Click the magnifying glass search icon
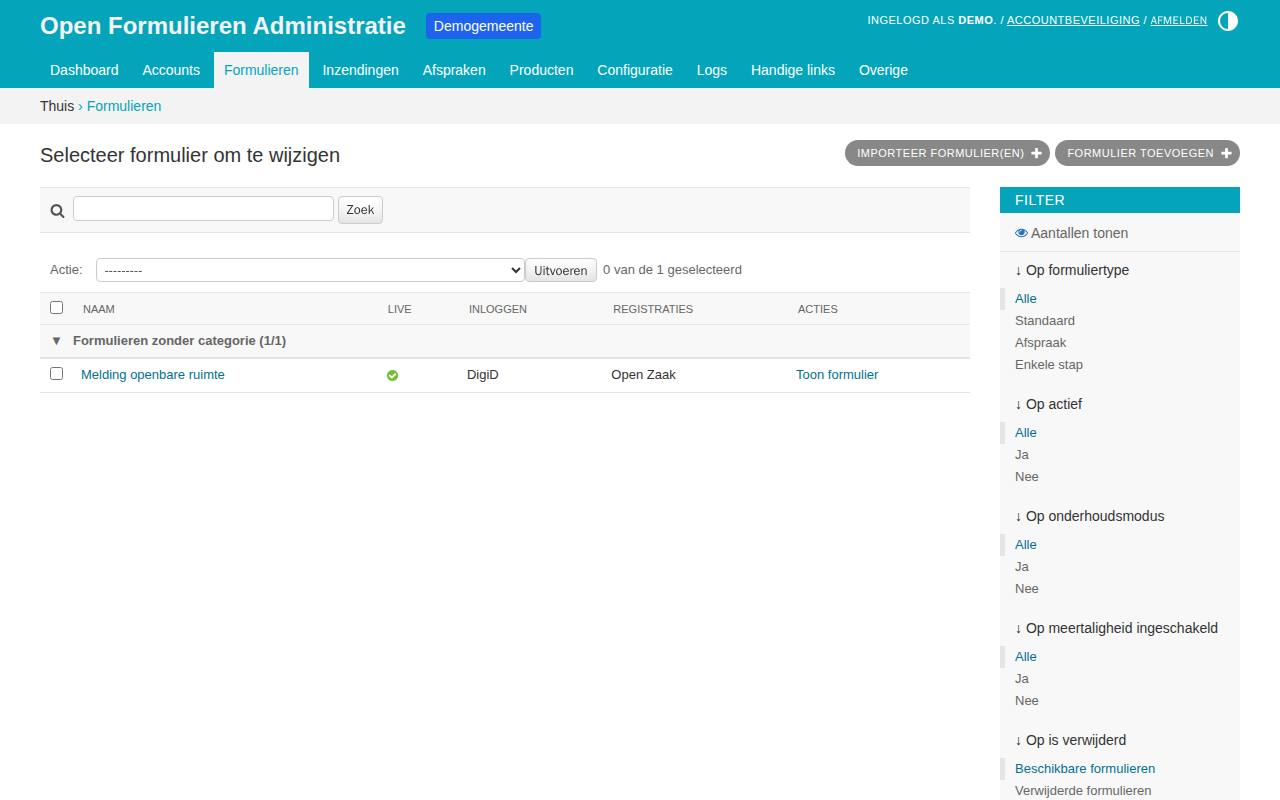 (57, 210)
